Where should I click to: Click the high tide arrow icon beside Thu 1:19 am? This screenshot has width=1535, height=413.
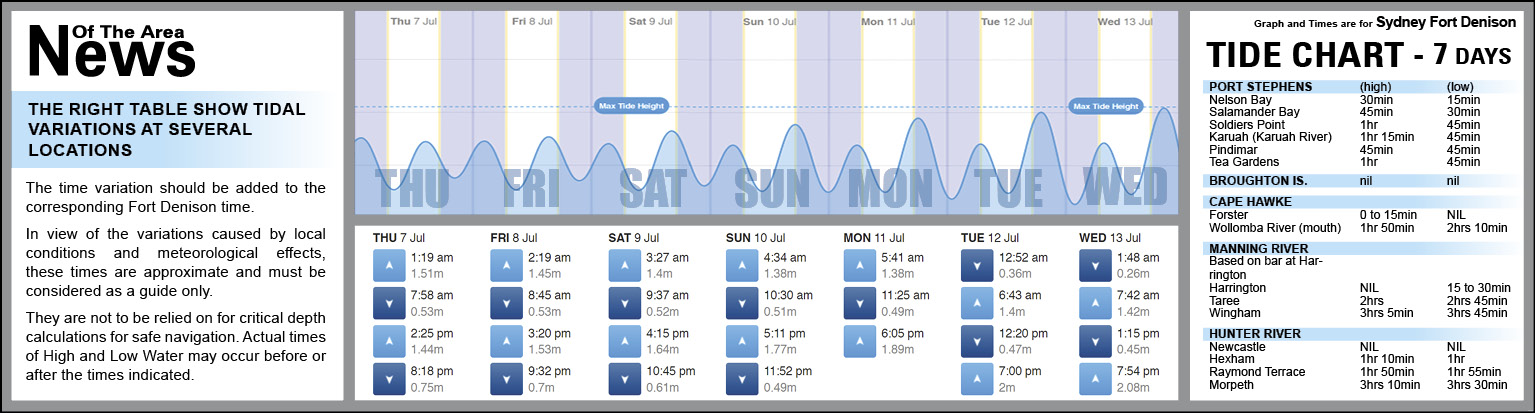pos(389,265)
